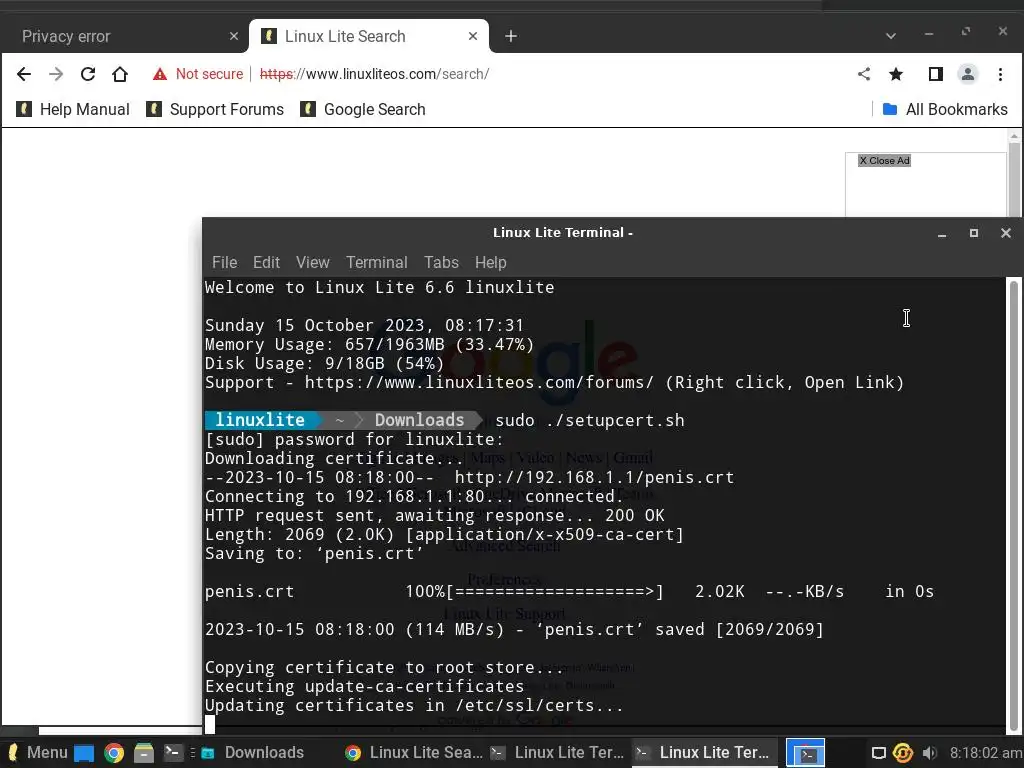Maximize the Linux Lite Terminal window

pyautogui.click(x=974, y=233)
